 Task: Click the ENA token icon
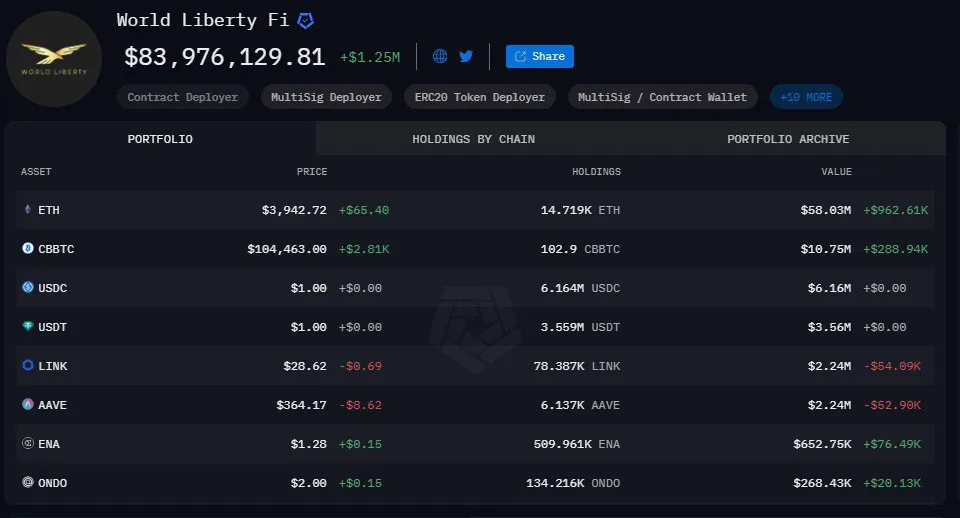click(27, 444)
